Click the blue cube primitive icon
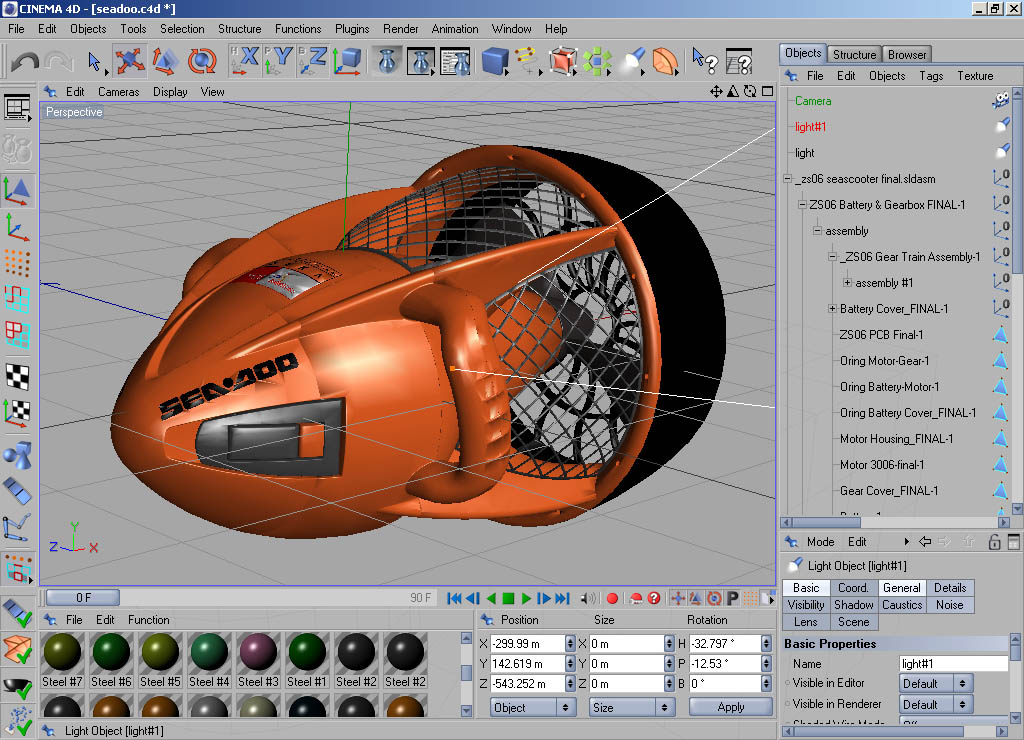Image resolution: width=1024 pixels, height=740 pixels. [x=493, y=62]
